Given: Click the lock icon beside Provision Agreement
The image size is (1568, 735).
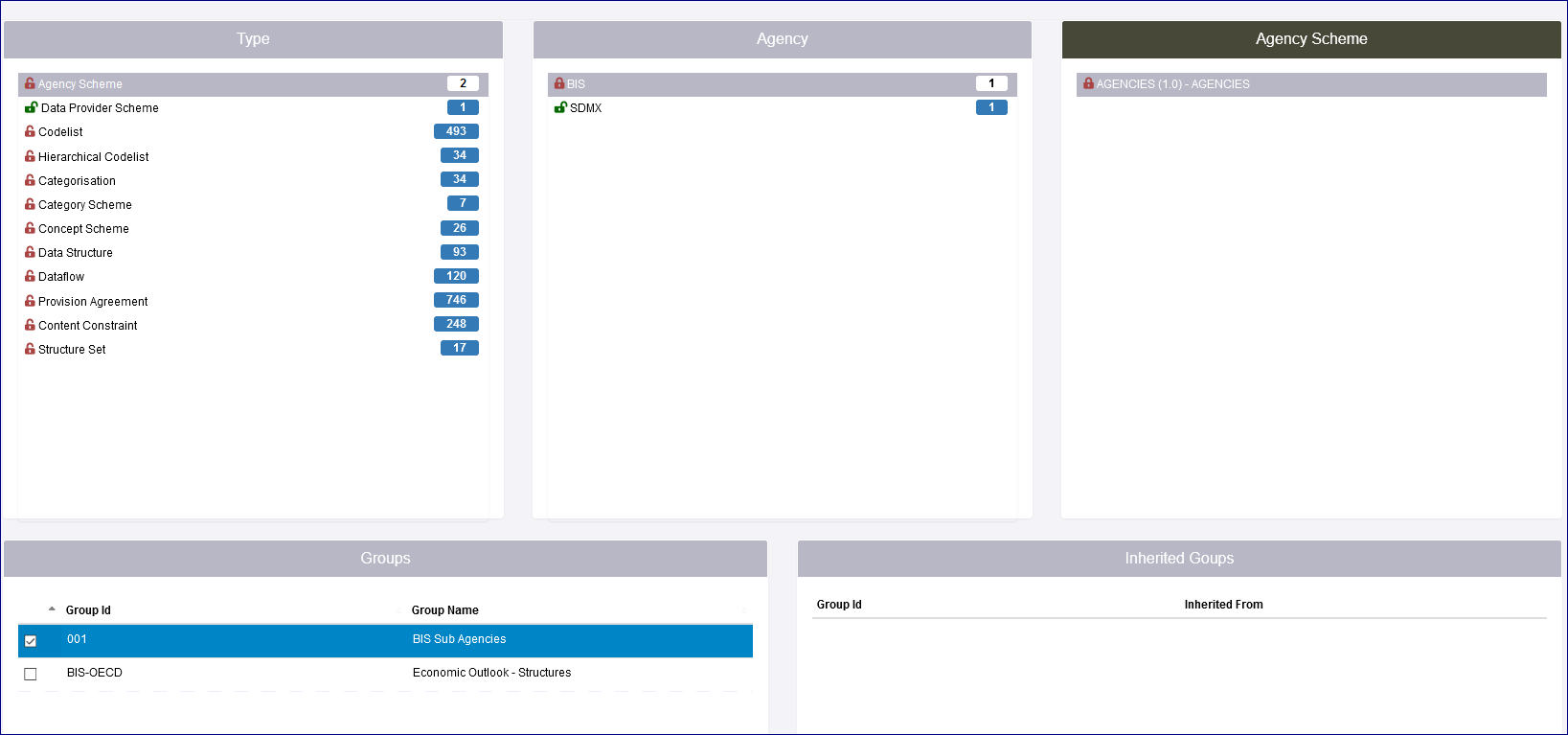Looking at the screenshot, I should 30,301.
